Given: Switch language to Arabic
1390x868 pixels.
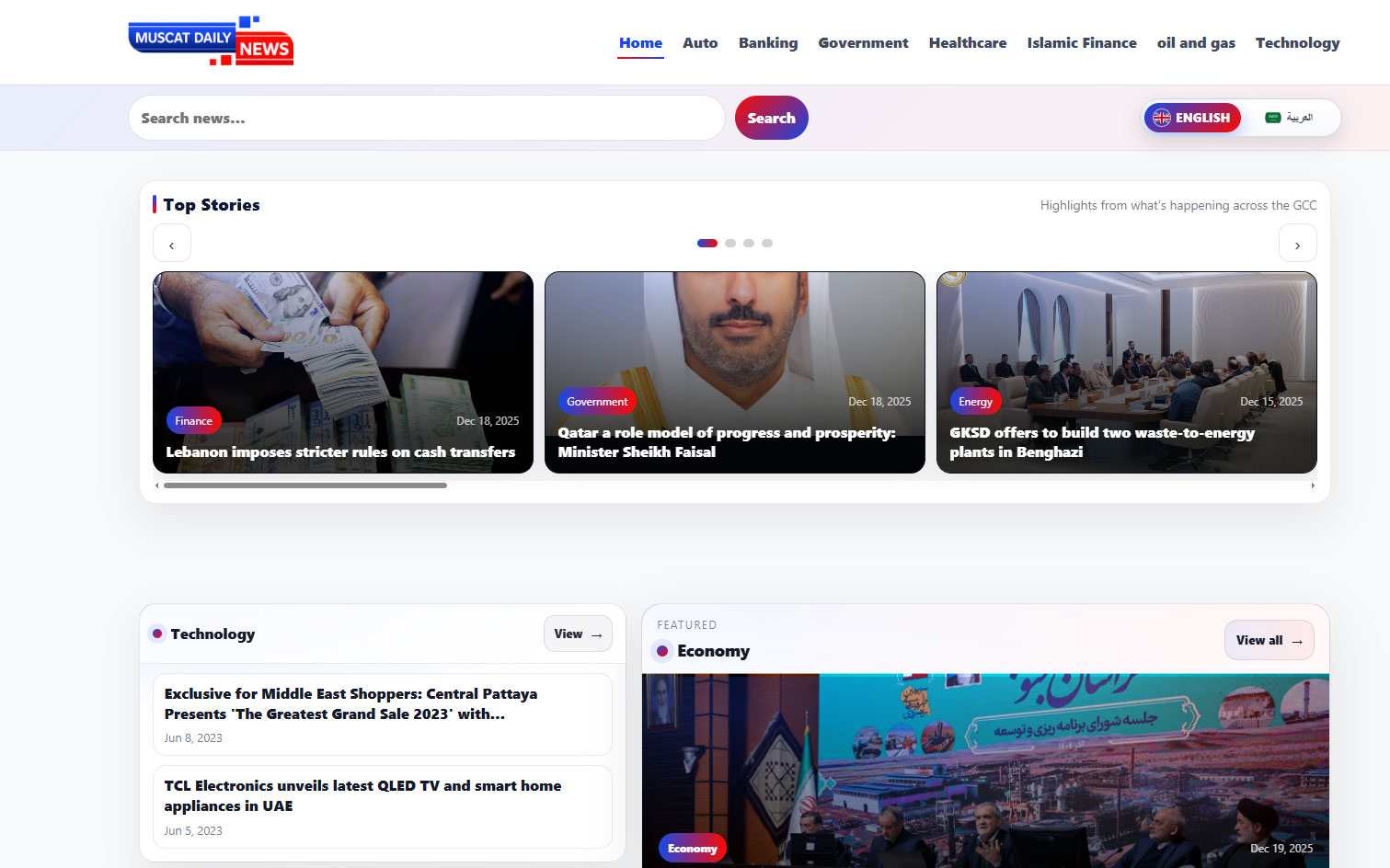Looking at the screenshot, I should tap(1289, 118).
